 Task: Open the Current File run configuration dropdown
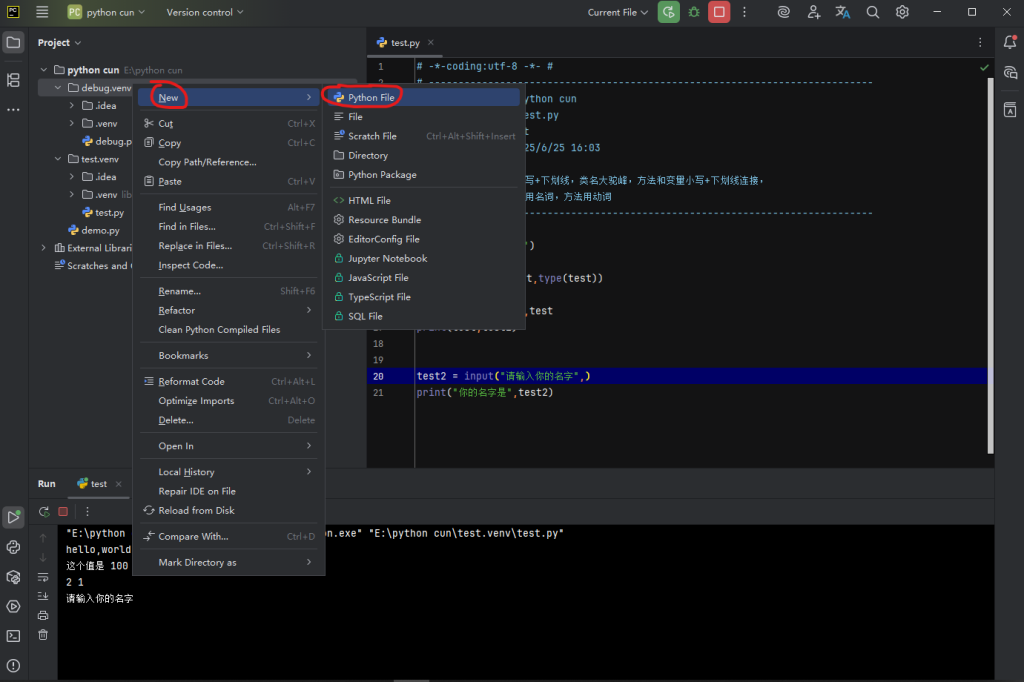pos(617,12)
